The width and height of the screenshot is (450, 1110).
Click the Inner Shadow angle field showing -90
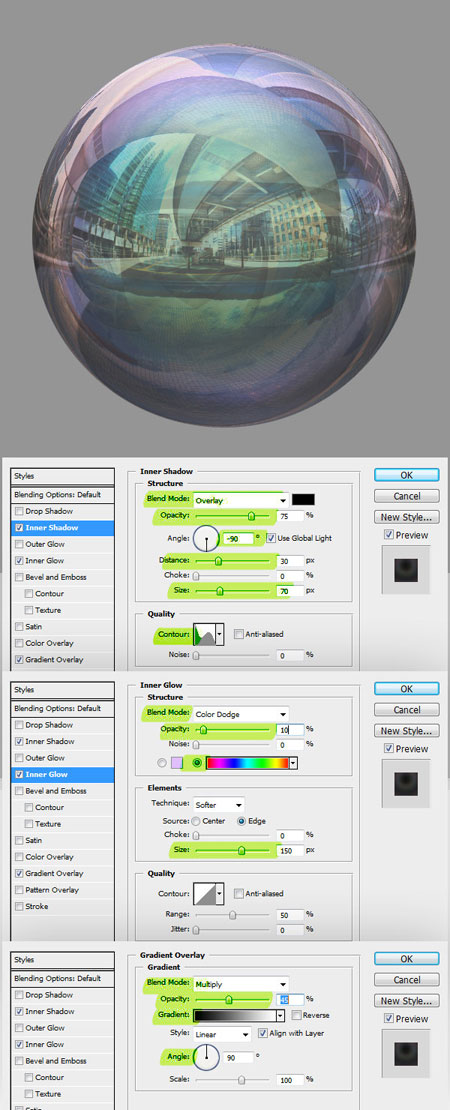(238, 538)
